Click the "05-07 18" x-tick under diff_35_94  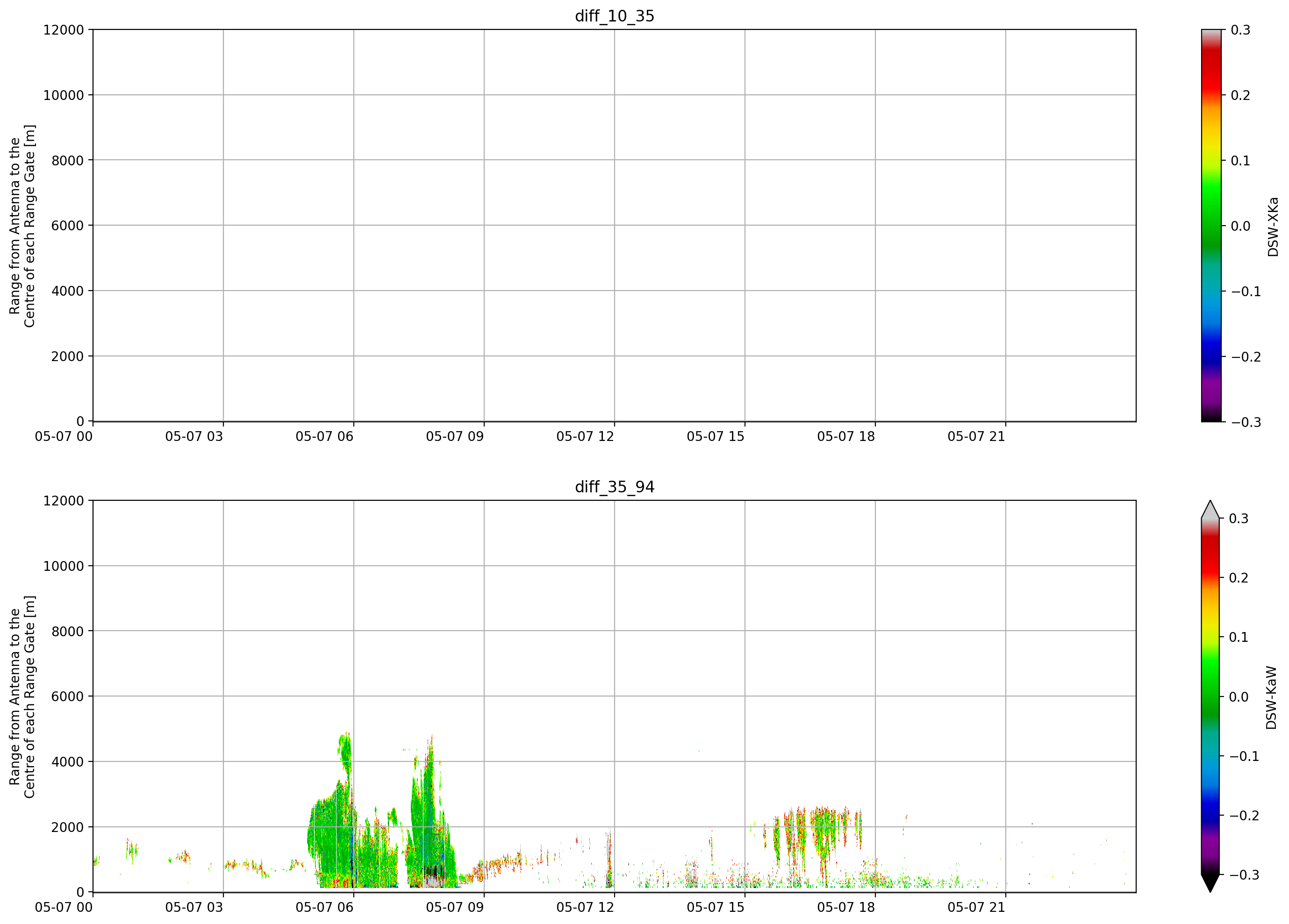846,908
